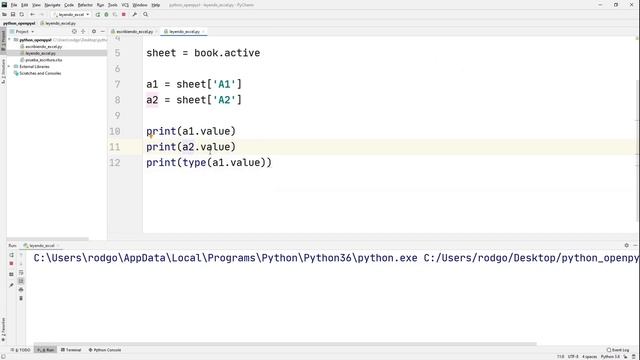Toggle the Structure vertical sidebar tab
640x360 pixels.
tap(3, 71)
